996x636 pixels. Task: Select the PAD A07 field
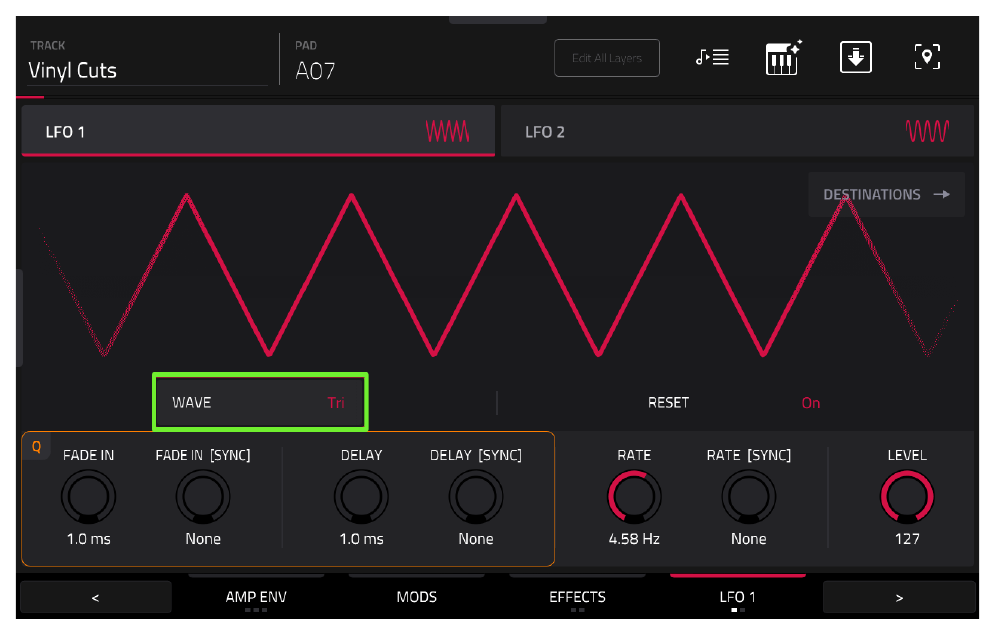(x=315, y=71)
